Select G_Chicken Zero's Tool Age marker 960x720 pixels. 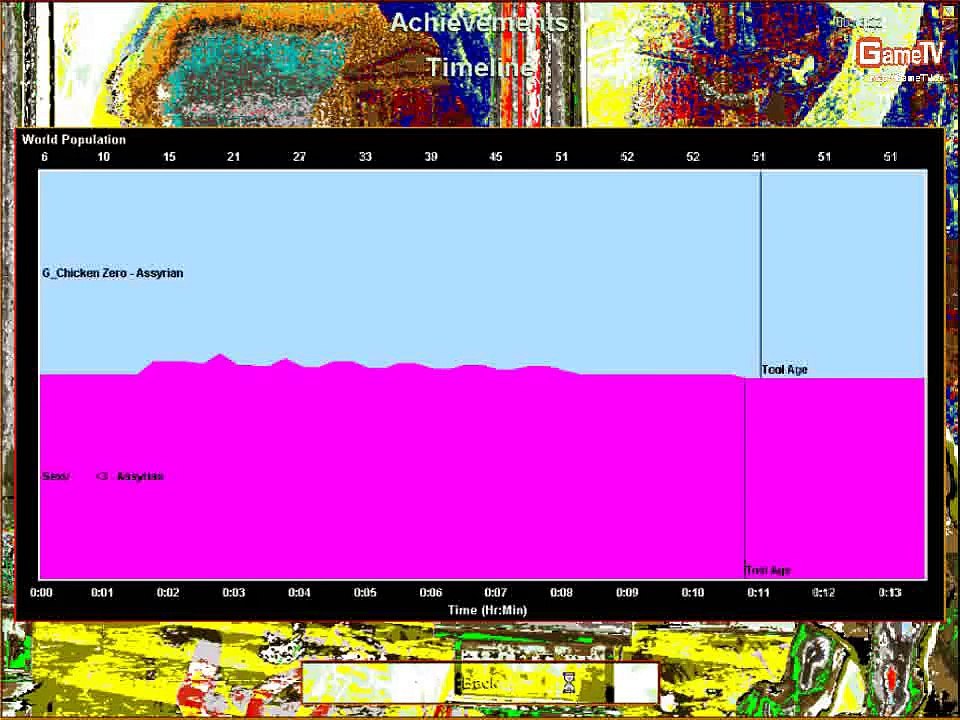click(x=784, y=370)
